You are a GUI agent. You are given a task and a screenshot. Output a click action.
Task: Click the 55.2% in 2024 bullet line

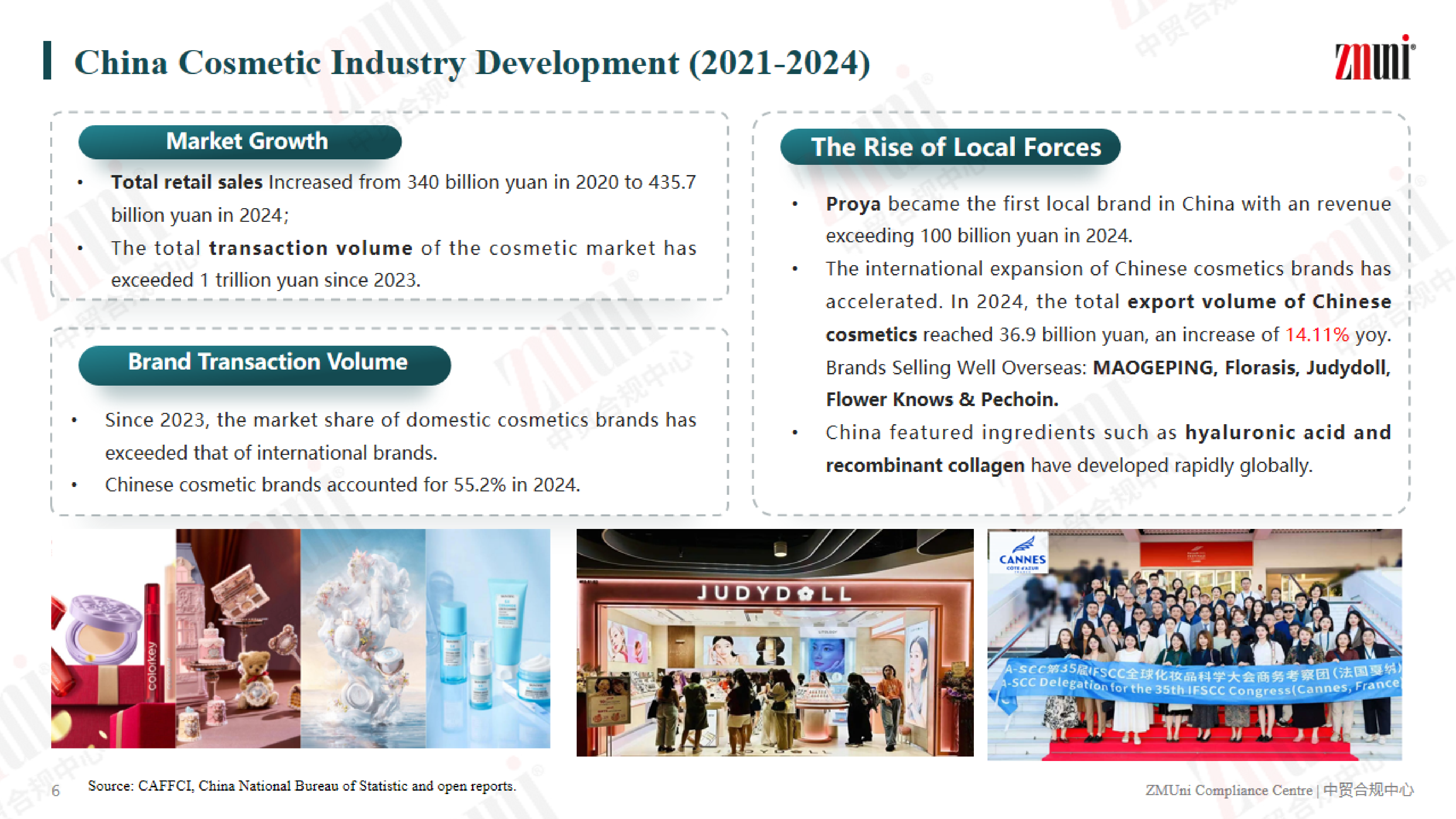342,485
